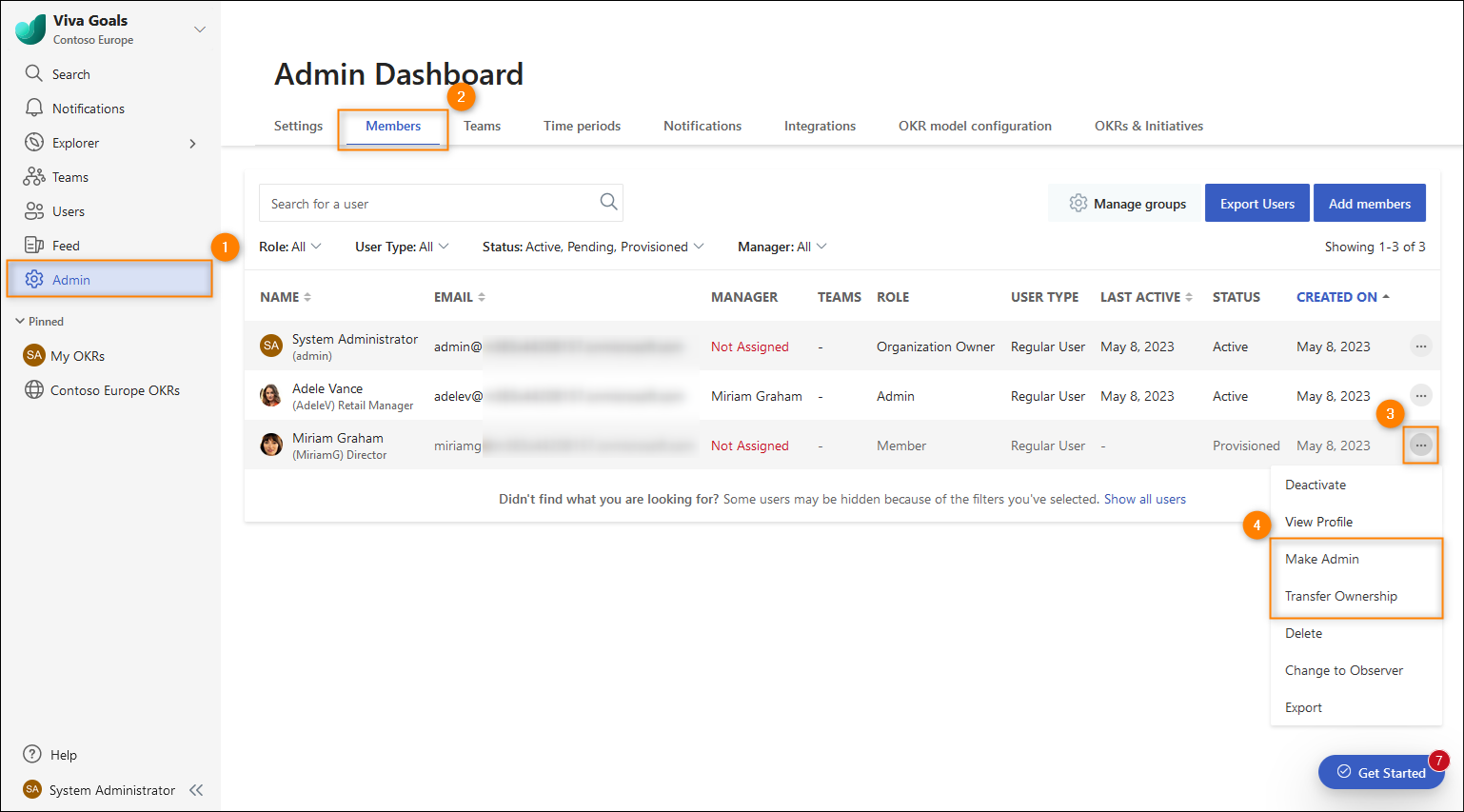
Task: Click in the Search for a user field
Action: click(x=441, y=203)
